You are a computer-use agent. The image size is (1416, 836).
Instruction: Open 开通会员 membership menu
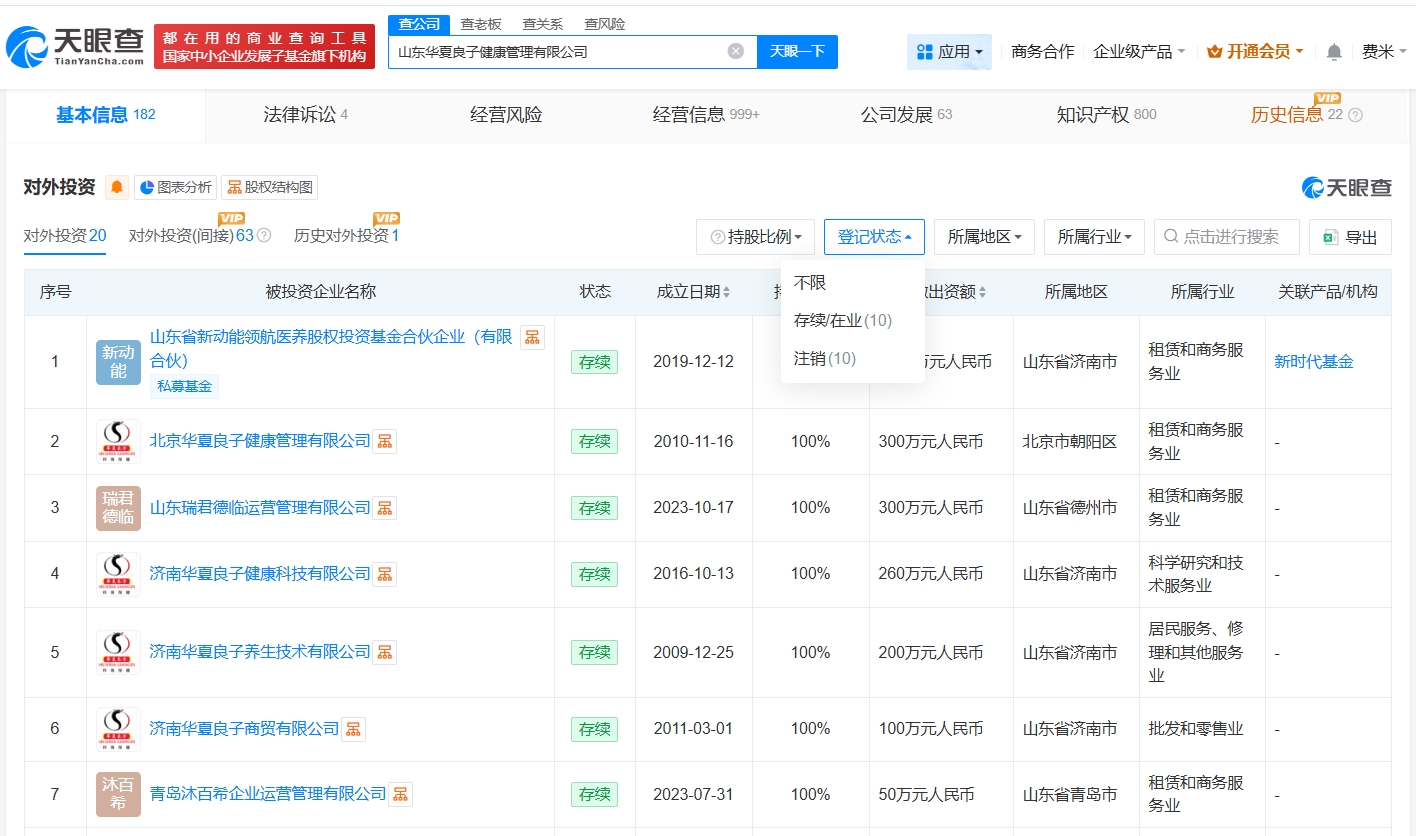coord(1255,51)
